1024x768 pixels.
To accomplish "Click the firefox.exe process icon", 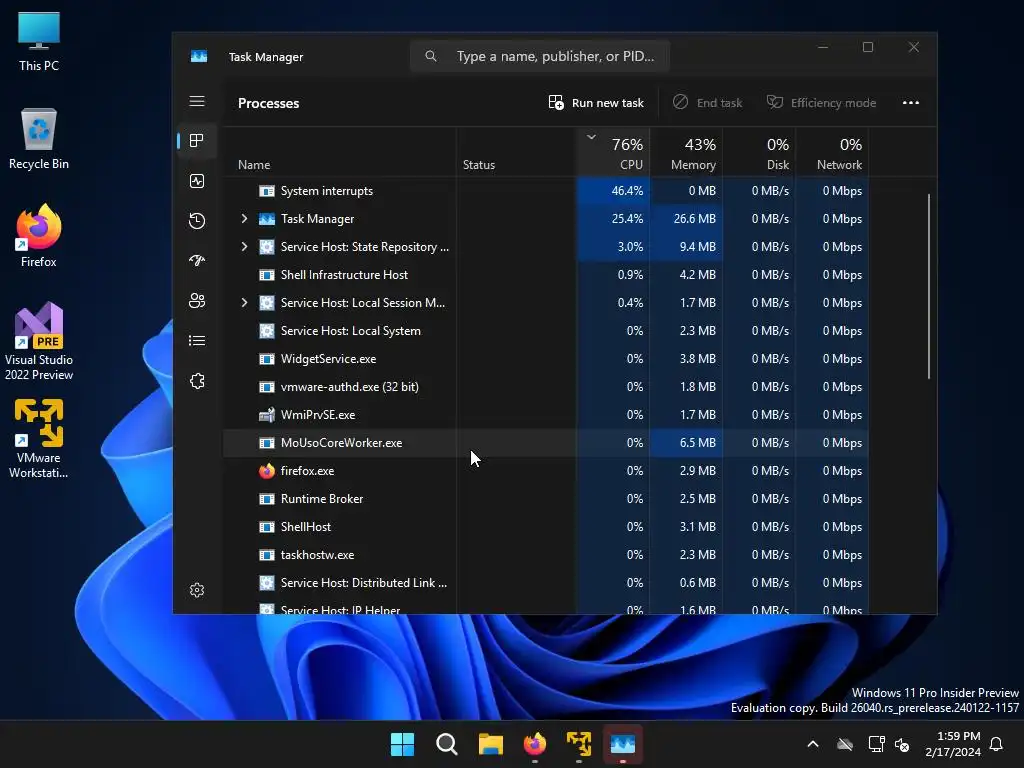I will click(266, 471).
